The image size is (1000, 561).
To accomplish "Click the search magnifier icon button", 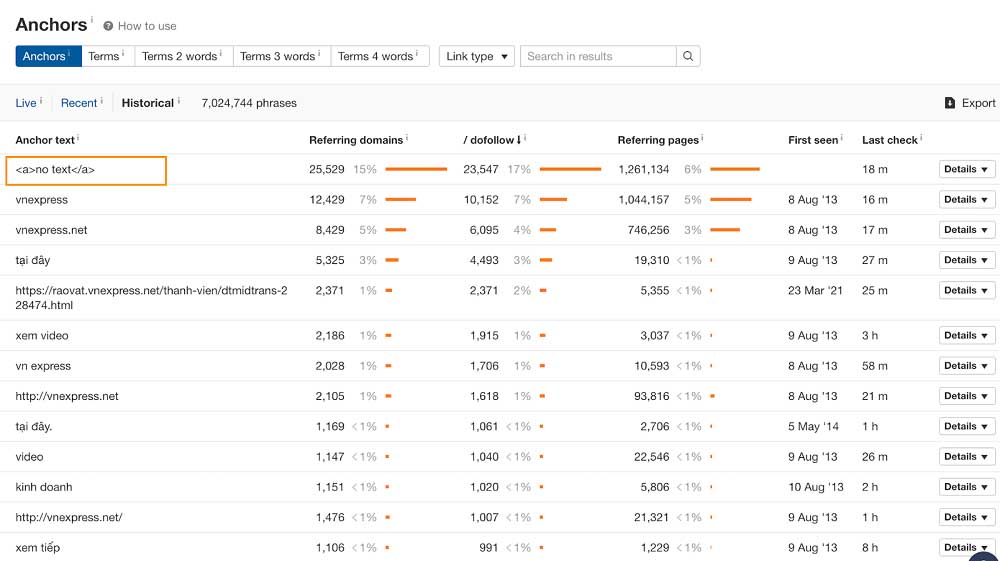I will pyautogui.click(x=688, y=57).
